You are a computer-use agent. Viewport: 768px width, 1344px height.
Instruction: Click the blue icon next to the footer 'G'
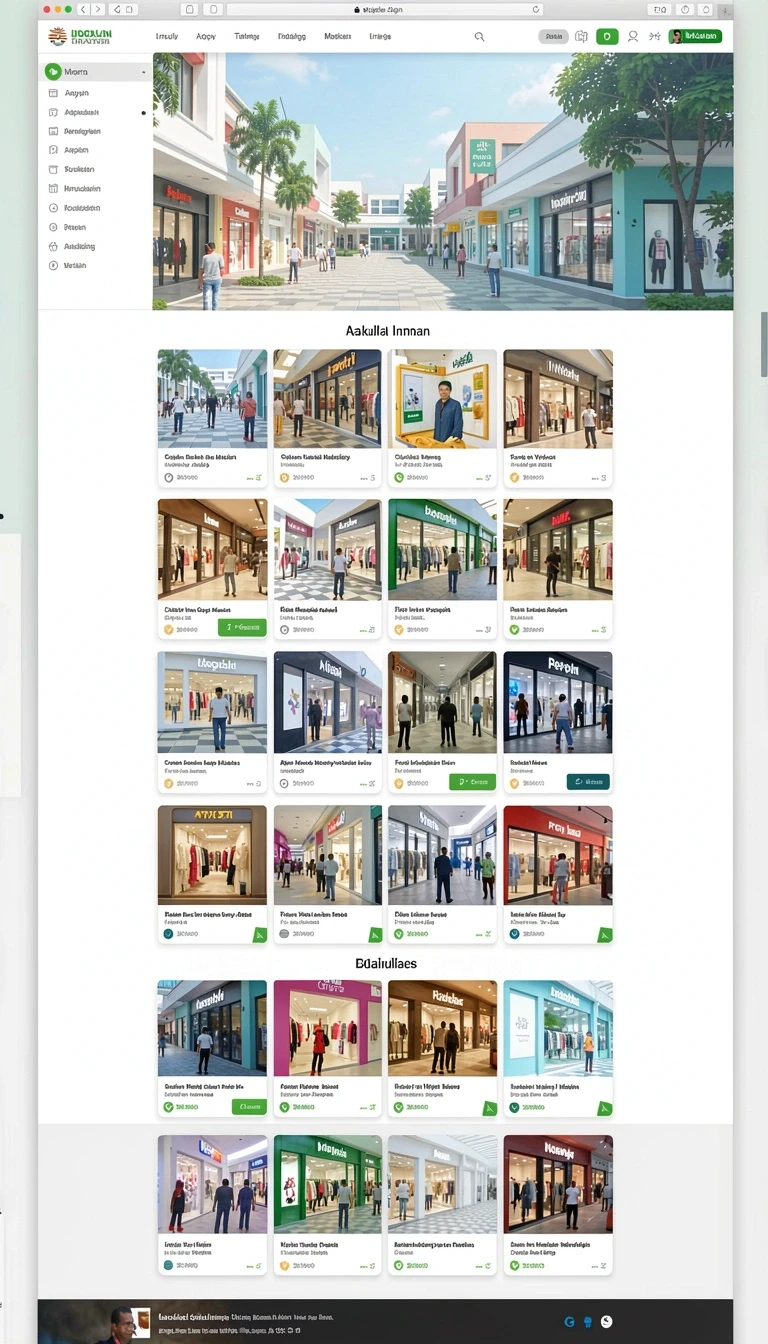[x=588, y=1321]
